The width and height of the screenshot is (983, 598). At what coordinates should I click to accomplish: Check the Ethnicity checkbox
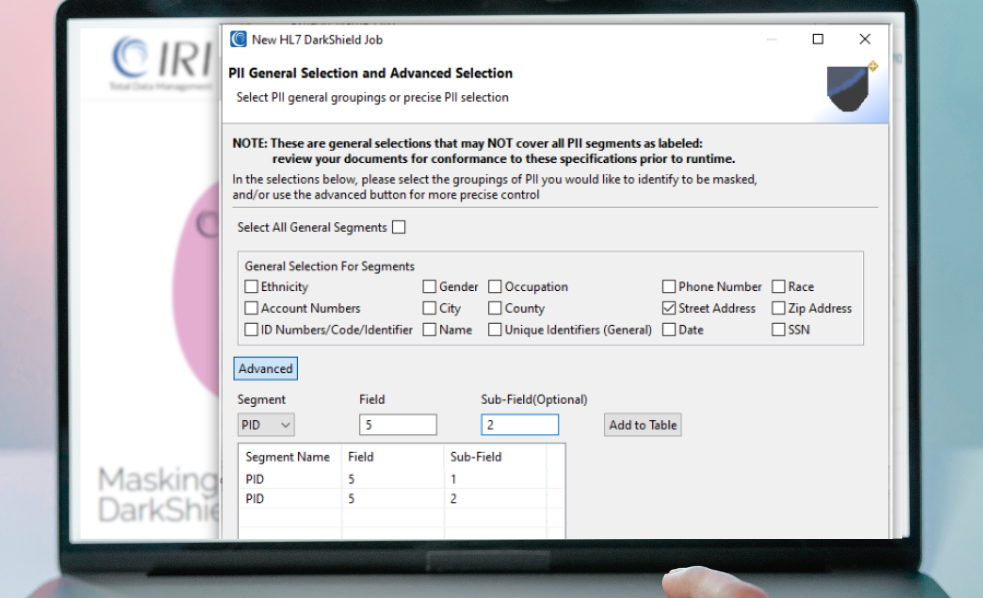pyautogui.click(x=251, y=286)
